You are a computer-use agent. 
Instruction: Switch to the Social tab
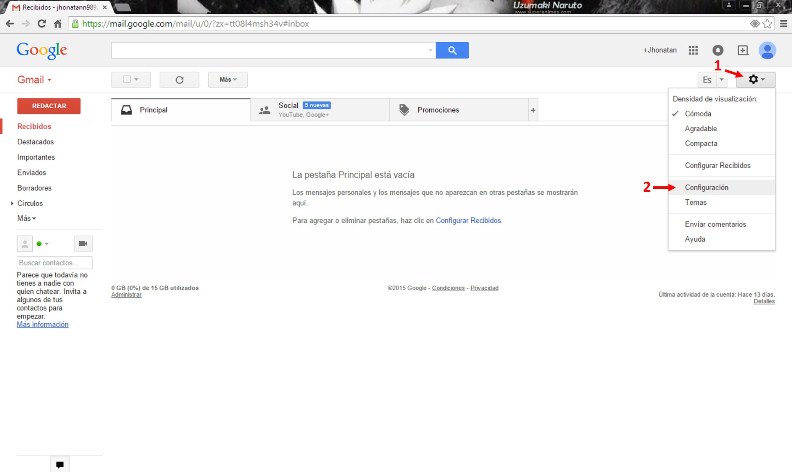pos(320,110)
